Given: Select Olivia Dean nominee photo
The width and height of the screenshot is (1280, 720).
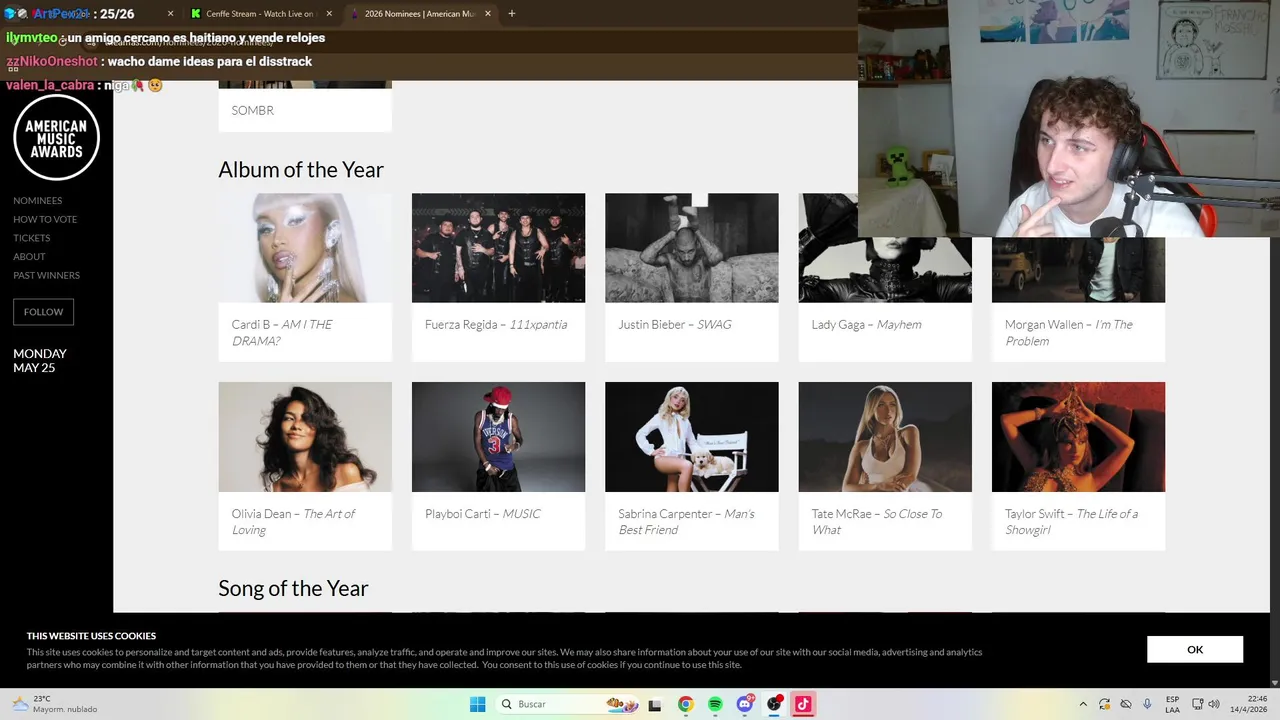Looking at the screenshot, I should pos(305,437).
